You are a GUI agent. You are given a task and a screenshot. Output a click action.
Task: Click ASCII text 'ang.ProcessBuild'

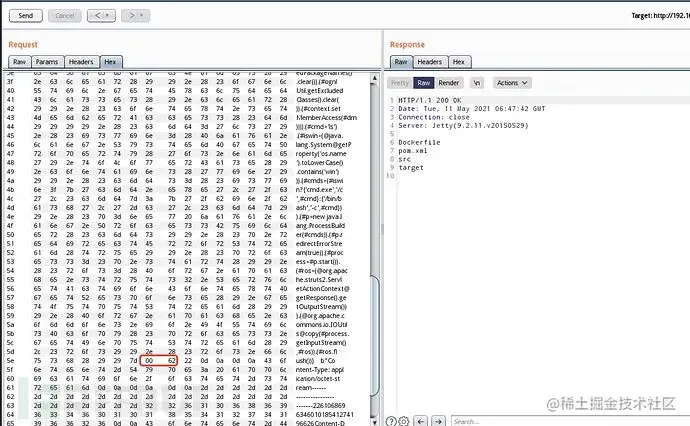coord(320,225)
